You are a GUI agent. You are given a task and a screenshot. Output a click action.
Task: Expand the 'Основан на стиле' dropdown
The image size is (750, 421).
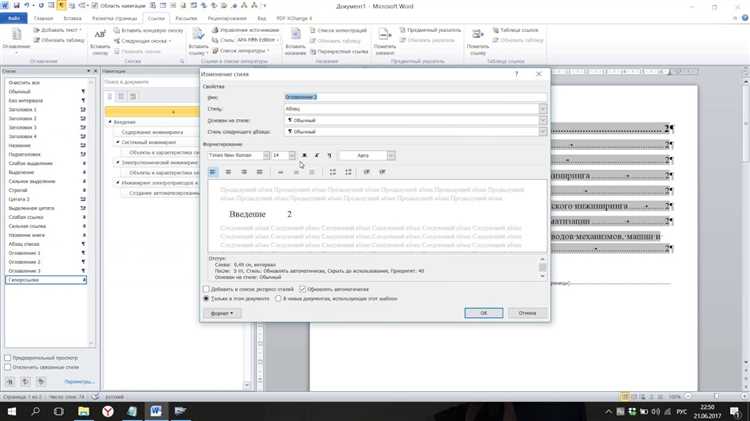point(543,120)
